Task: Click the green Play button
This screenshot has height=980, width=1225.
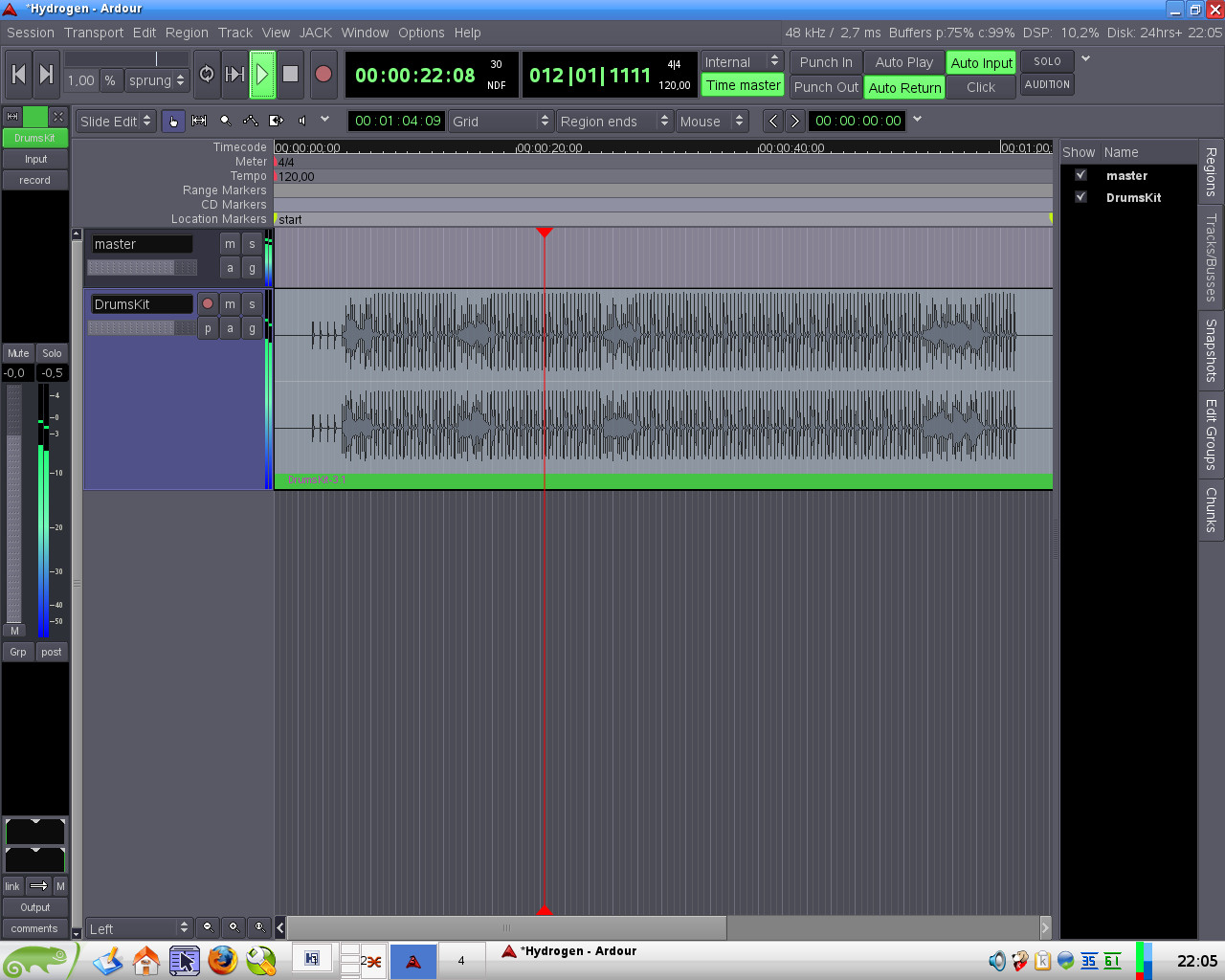Action: (x=262, y=74)
